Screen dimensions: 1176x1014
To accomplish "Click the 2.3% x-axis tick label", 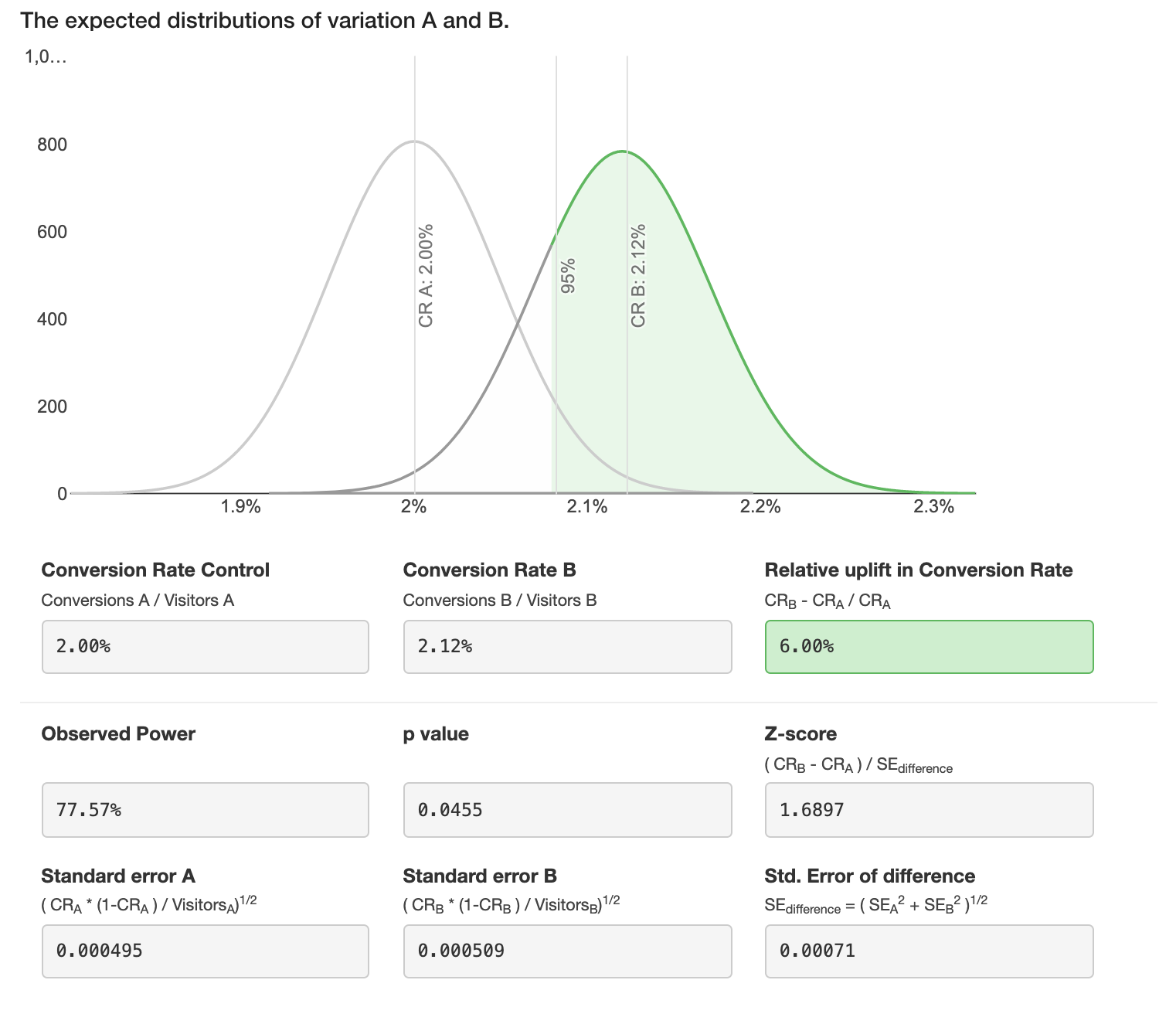I will [933, 507].
